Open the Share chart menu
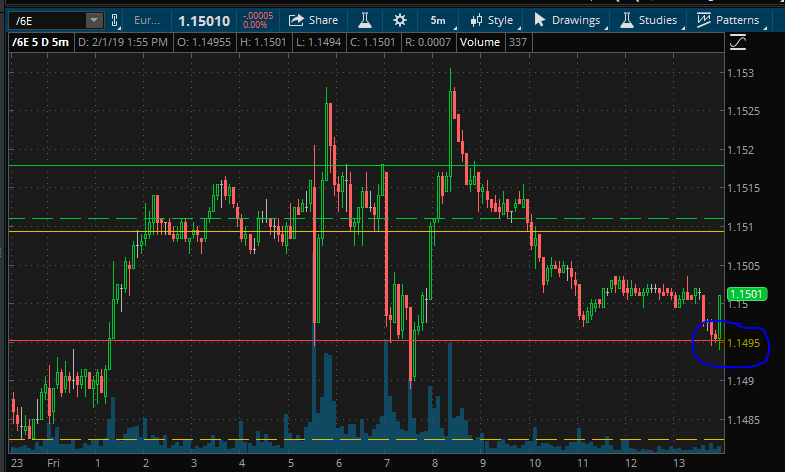 (x=313, y=20)
